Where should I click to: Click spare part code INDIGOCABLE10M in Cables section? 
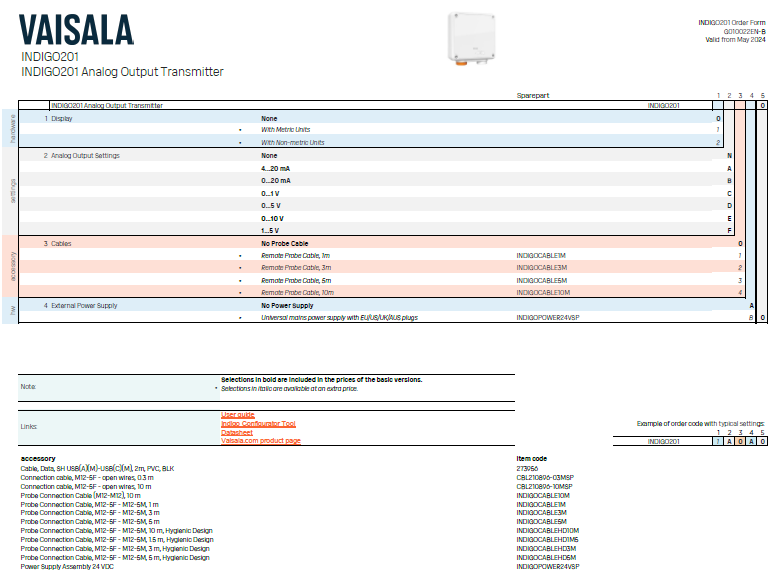pyautogui.click(x=543, y=292)
